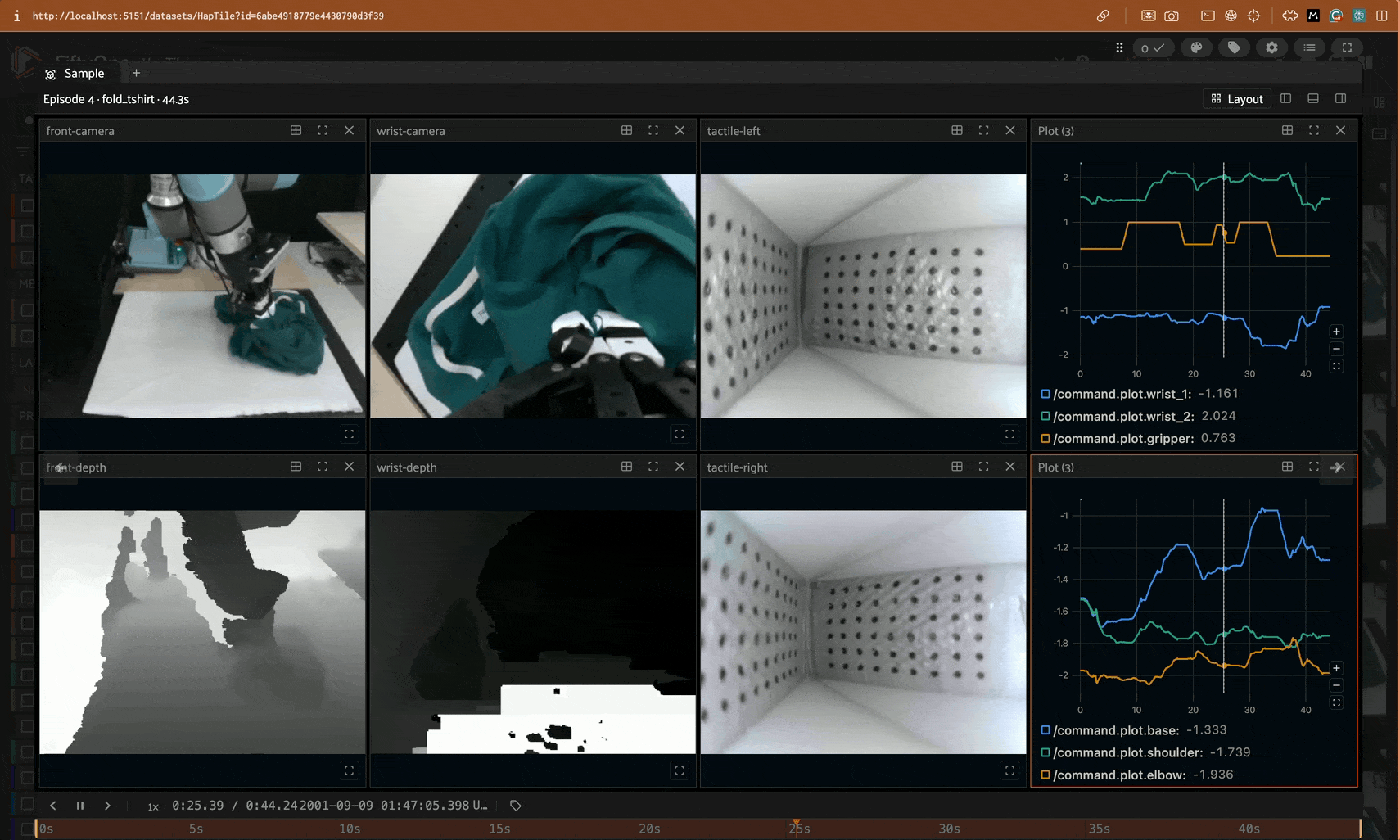1400x840 pixels.
Task: Open the color scheme palette icon
Action: [1196, 47]
